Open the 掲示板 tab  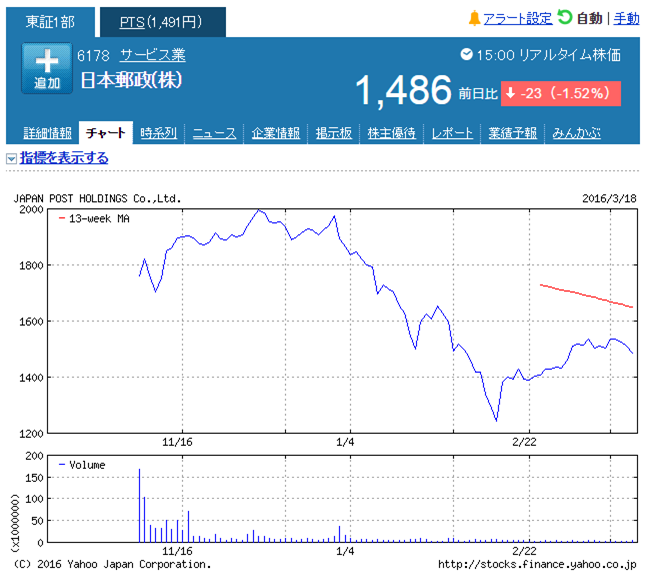coord(334,133)
